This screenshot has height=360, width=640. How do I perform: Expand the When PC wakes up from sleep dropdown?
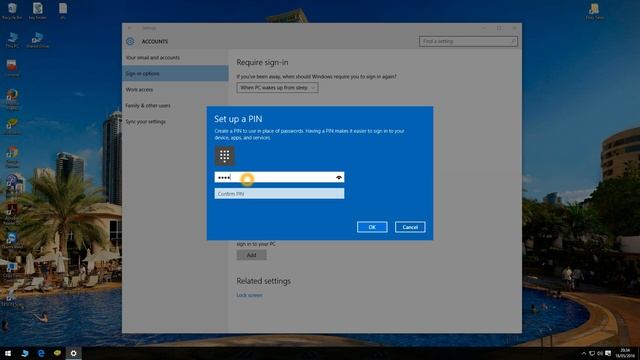(277, 88)
